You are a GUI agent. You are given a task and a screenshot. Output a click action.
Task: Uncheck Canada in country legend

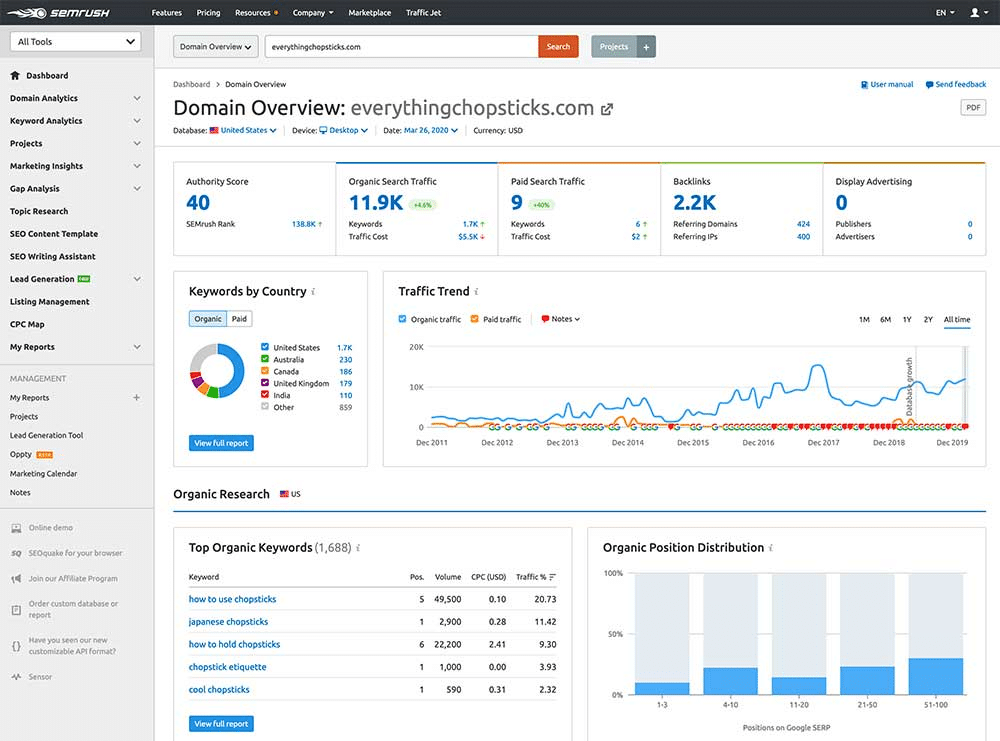click(265, 370)
